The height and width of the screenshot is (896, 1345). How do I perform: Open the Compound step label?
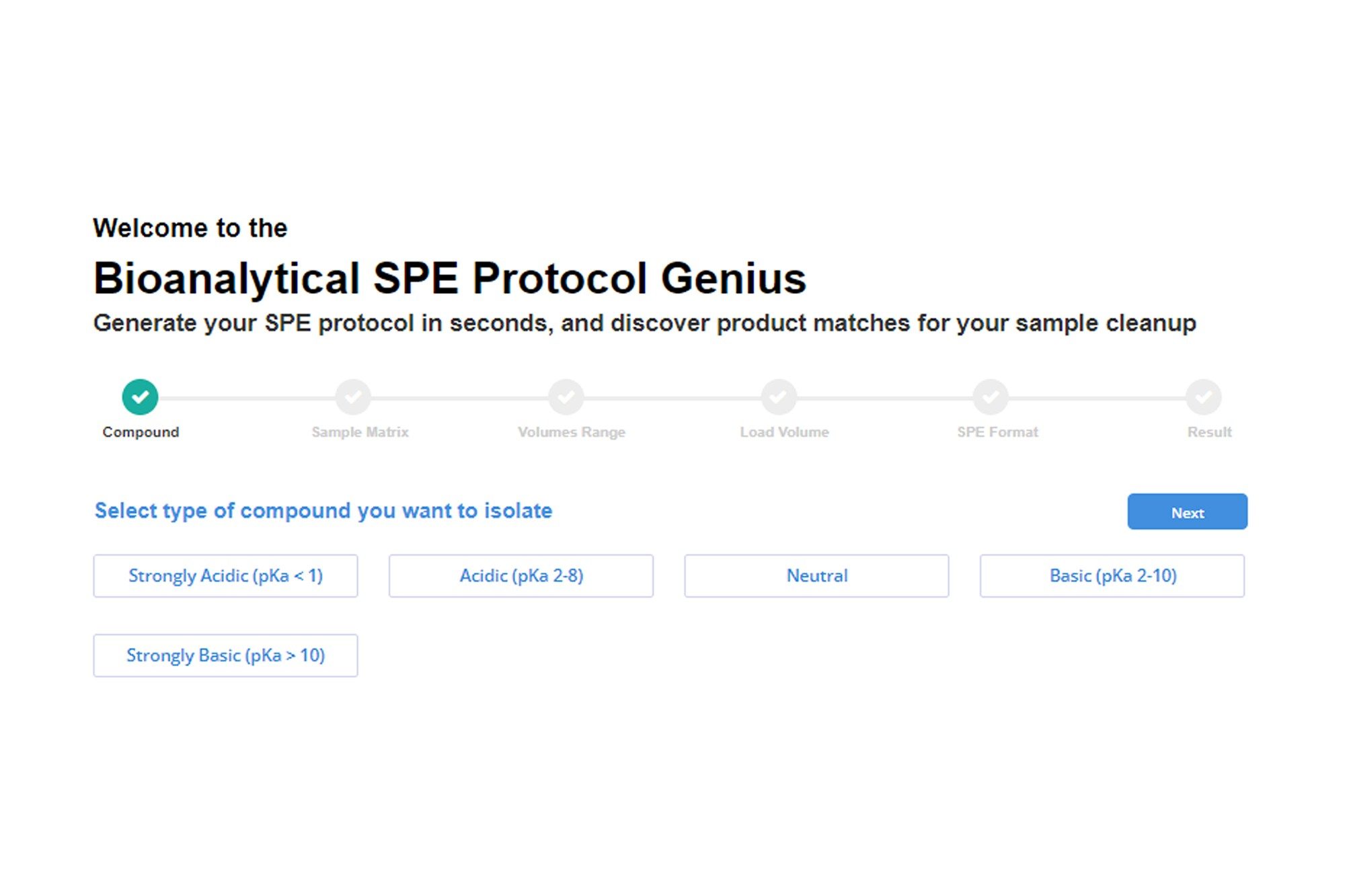coord(141,432)
